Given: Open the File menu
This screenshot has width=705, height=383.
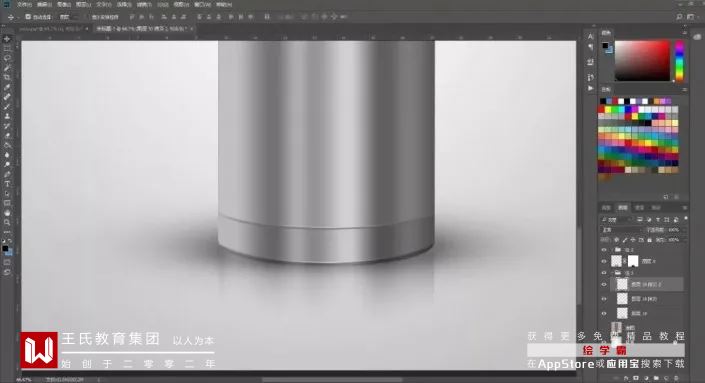Looking at the screenshot, I should click(x=24, y=4).
